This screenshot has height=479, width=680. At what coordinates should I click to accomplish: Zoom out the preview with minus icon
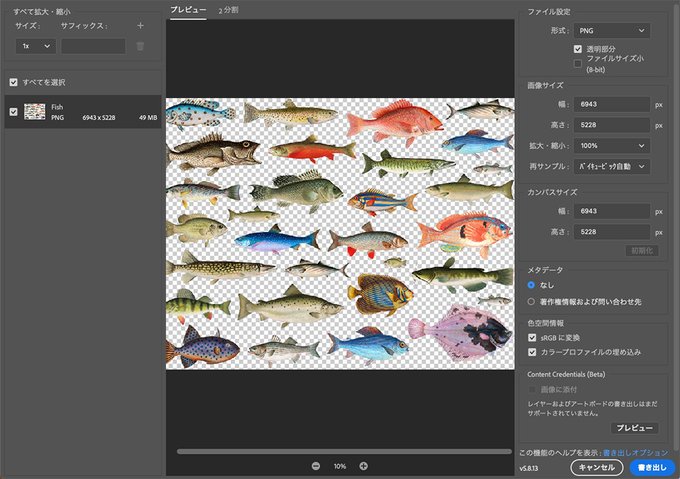[316, 466]
